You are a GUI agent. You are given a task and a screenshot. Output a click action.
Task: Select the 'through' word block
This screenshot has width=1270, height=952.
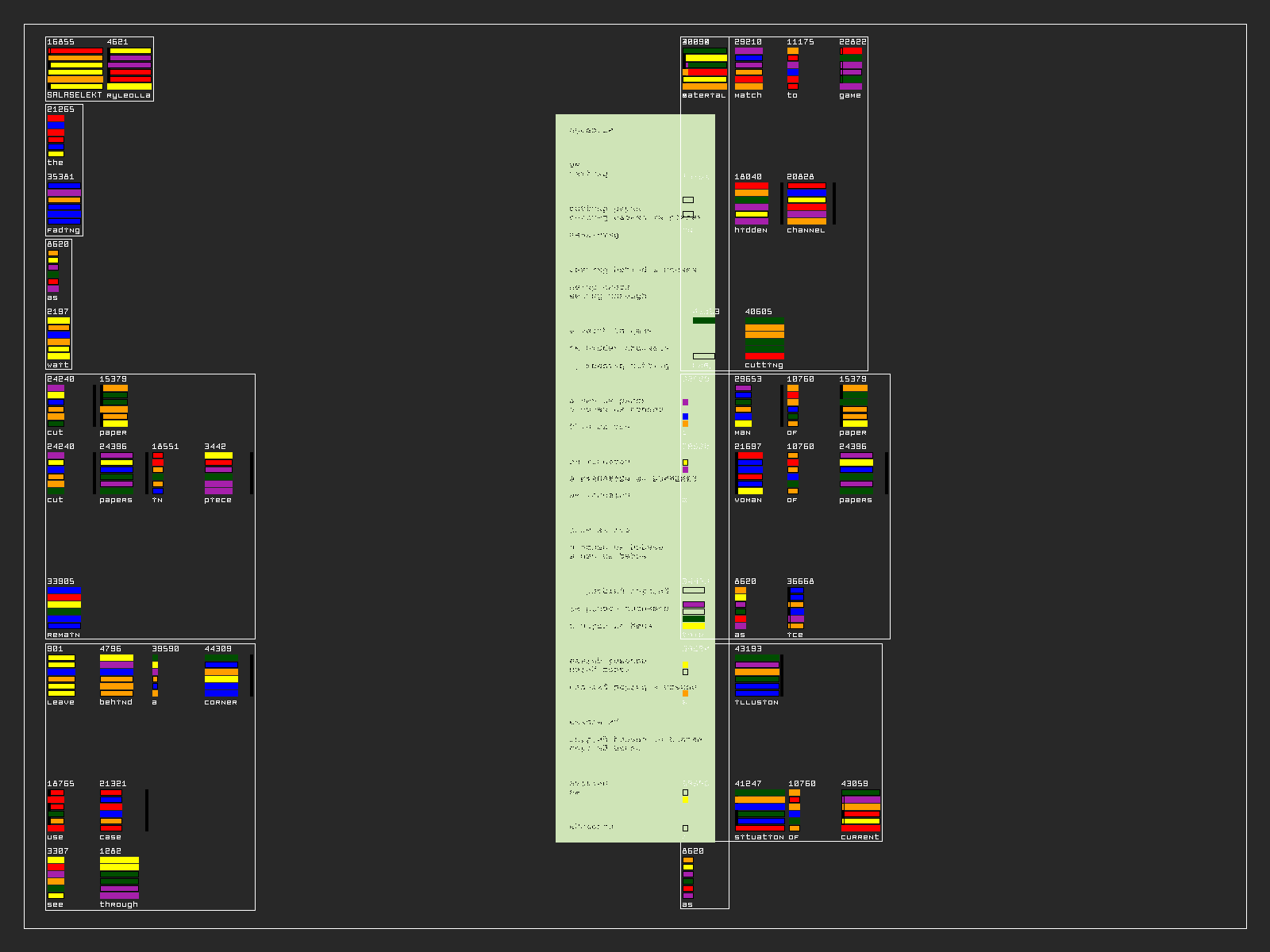(119, 877)
